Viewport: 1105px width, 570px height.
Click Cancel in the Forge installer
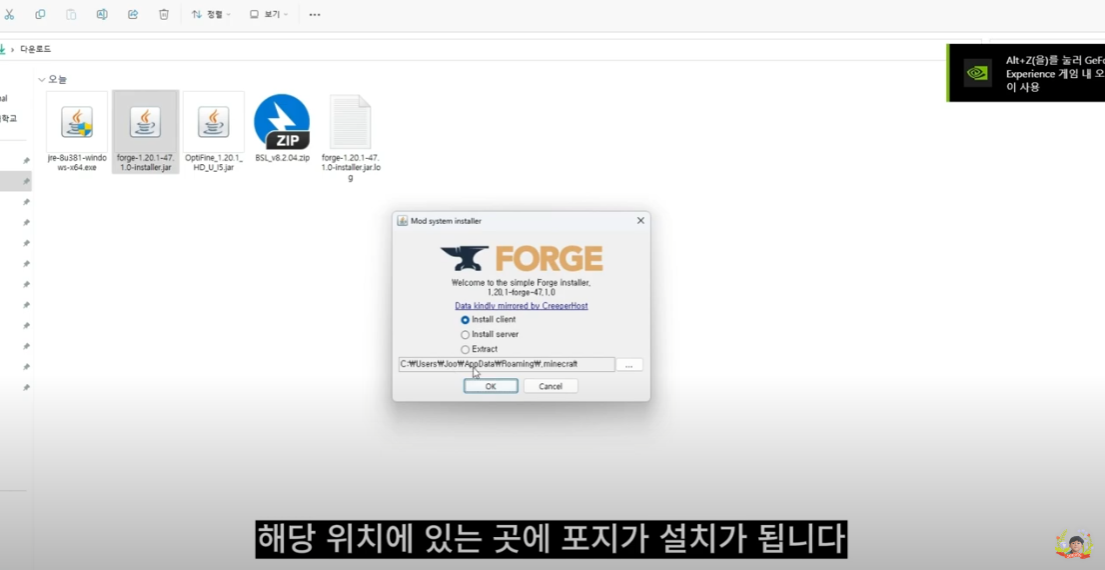(x=550, y=386)
